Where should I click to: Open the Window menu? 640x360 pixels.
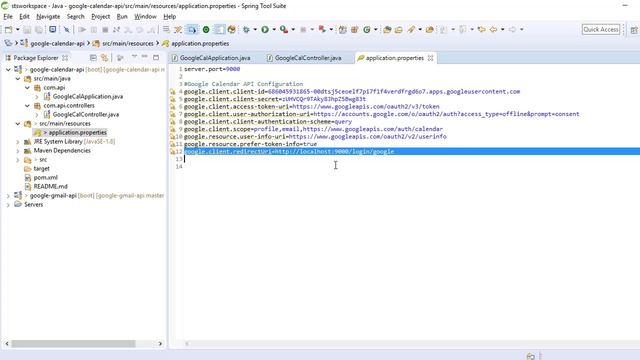click(145, 16)
